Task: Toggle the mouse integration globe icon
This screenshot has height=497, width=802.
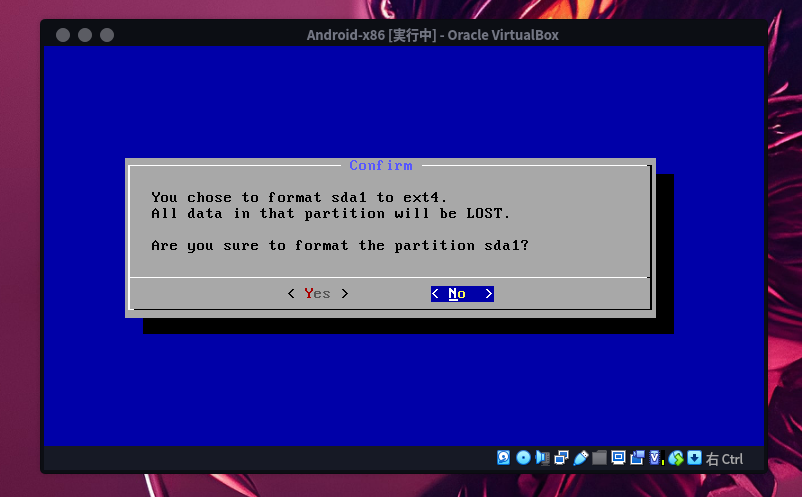Action: [676, 458]
